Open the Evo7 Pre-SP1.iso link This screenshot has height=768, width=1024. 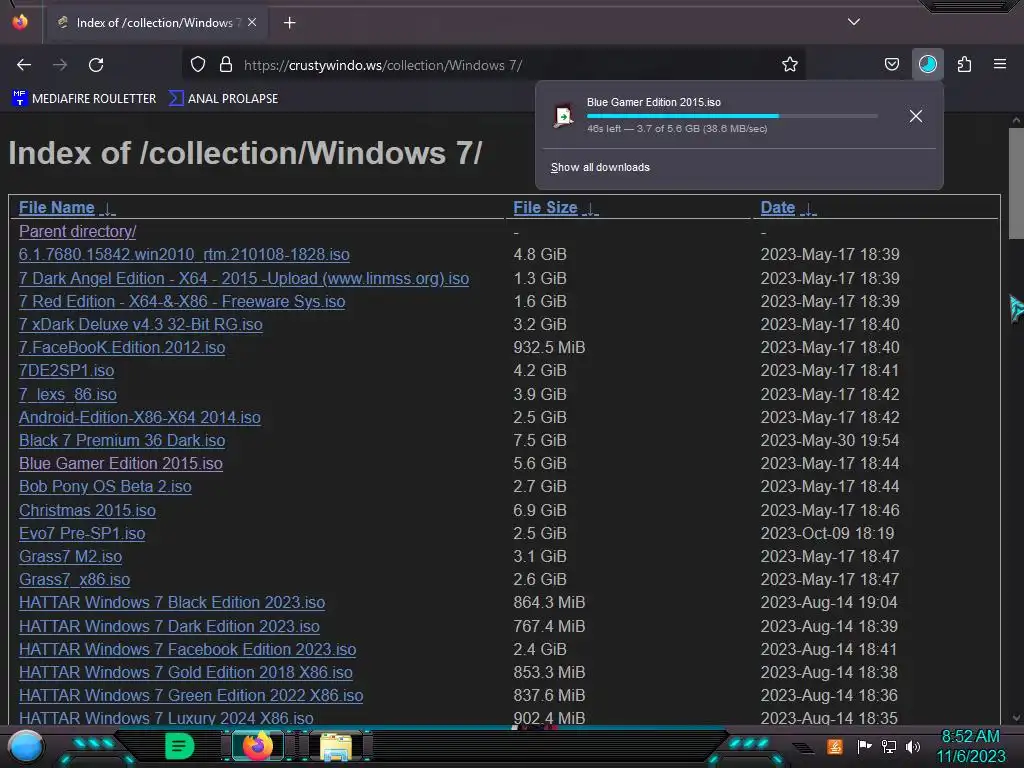click(82, 534)
